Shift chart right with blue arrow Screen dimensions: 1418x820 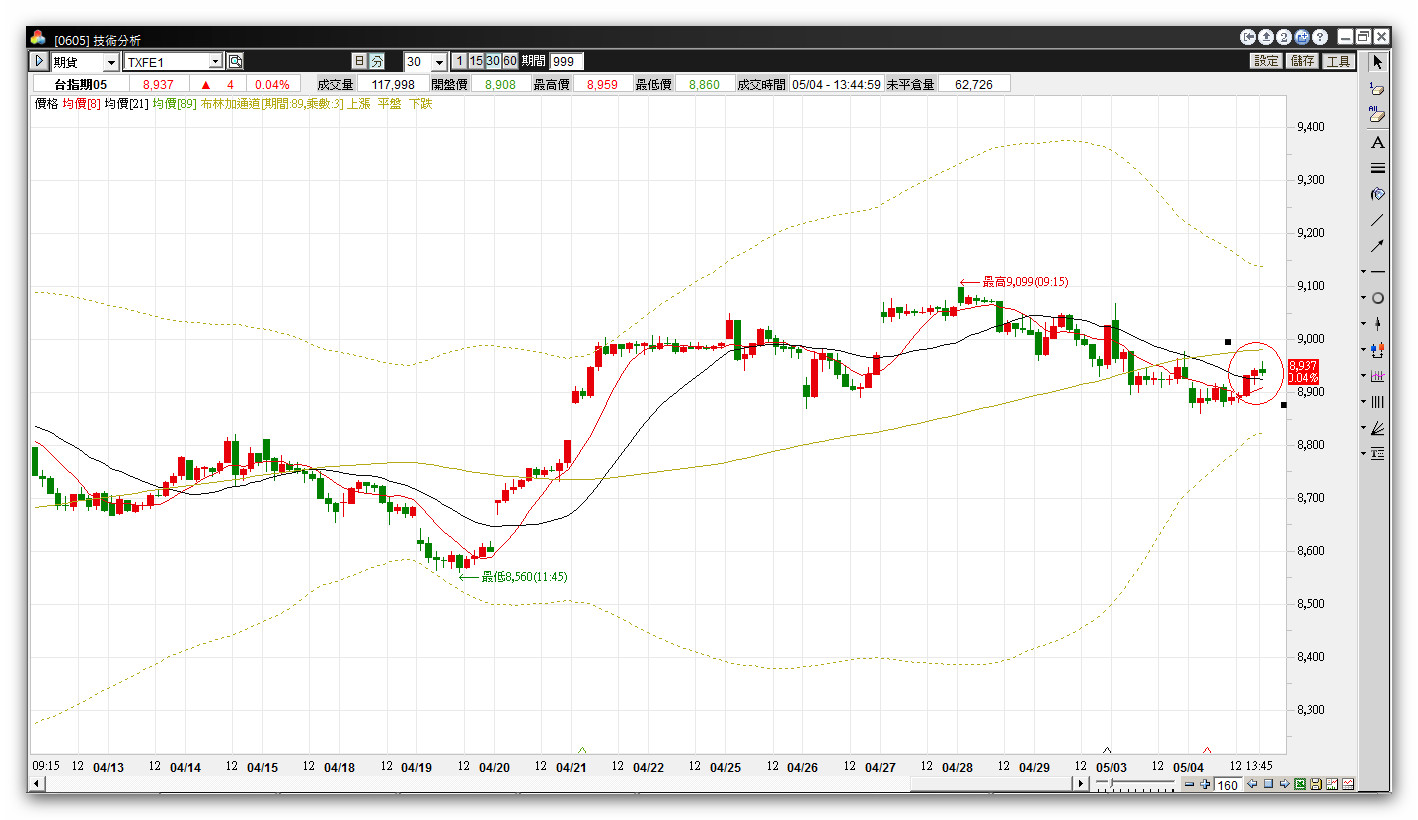[x=1284, y=785]
